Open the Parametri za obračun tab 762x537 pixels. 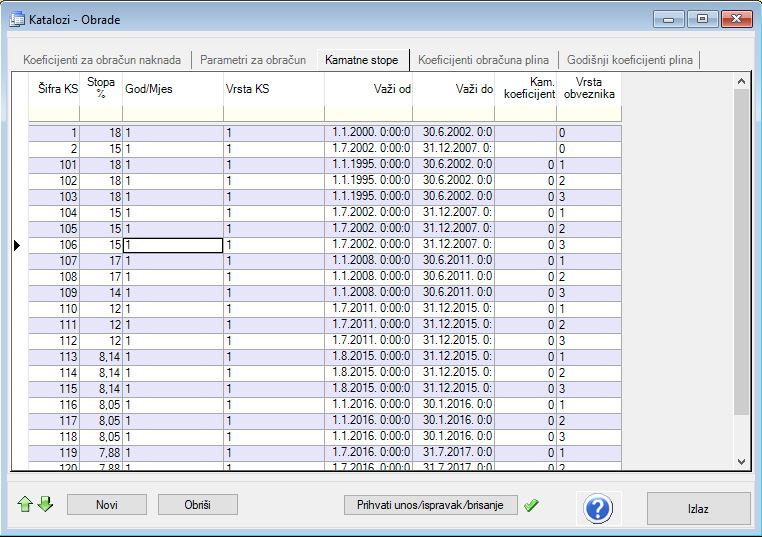pos(253,60)
